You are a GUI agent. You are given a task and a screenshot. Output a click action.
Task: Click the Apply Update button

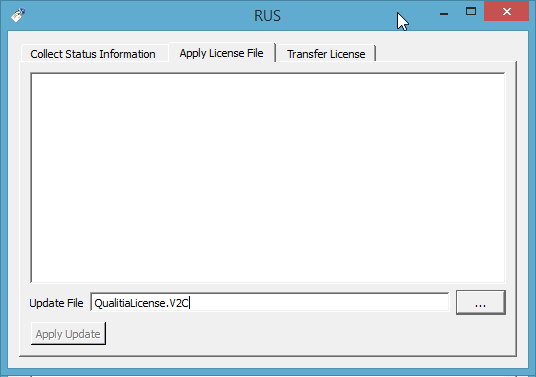pyautogui.click(x=68, y=334)
